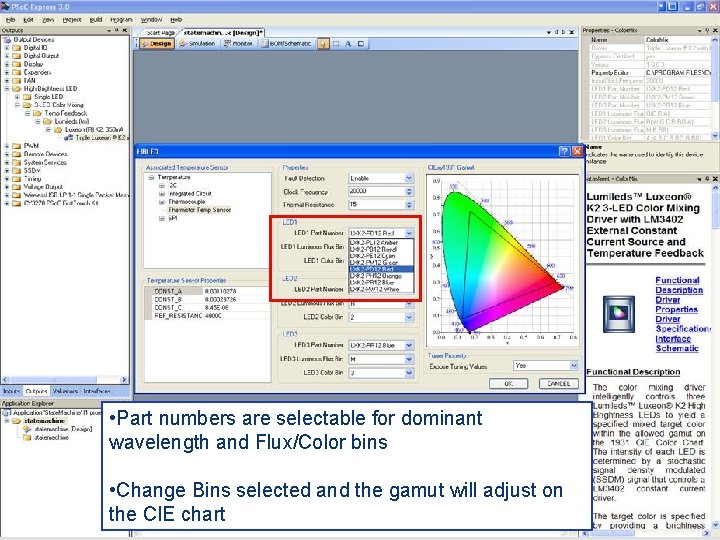Viewport: 720px width, 540px height.
Task: Close the Properties - ColorMix panel
Action: (715, 30)
